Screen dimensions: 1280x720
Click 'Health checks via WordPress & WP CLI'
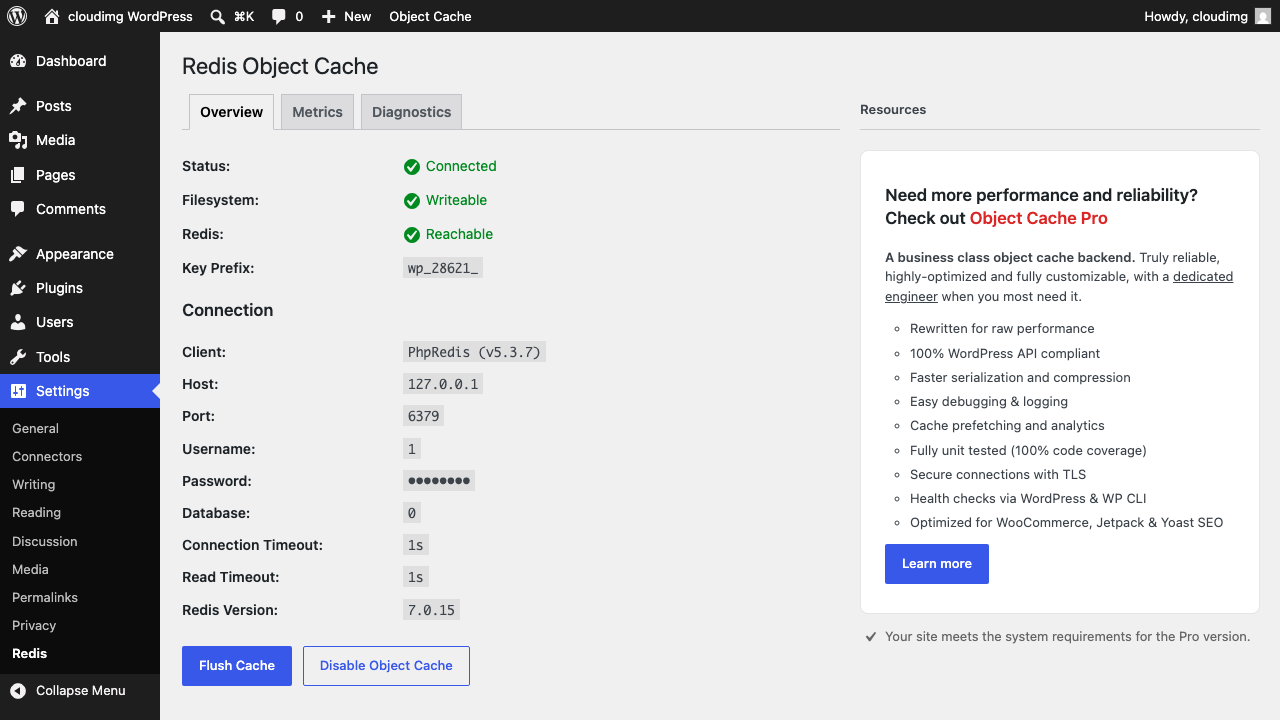tap(1028, 499)
